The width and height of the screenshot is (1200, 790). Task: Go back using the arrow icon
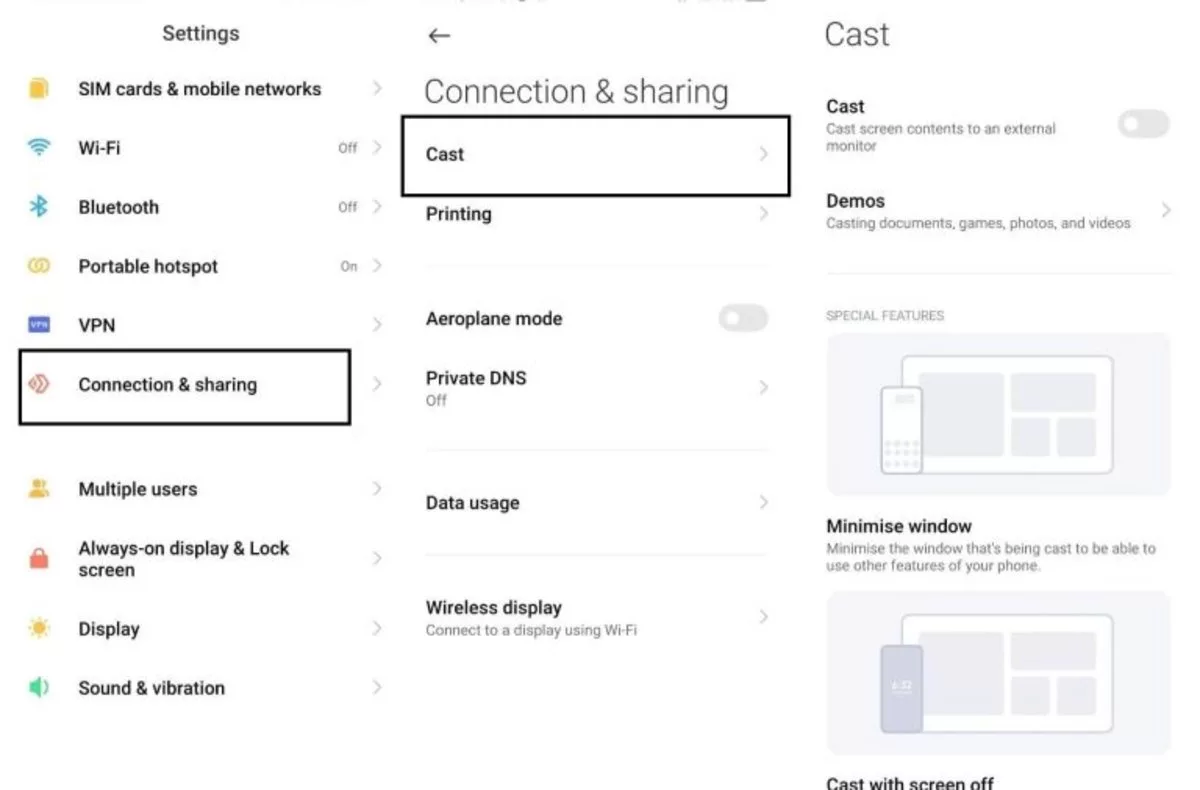pyautogui.click(x=439, y=36)
